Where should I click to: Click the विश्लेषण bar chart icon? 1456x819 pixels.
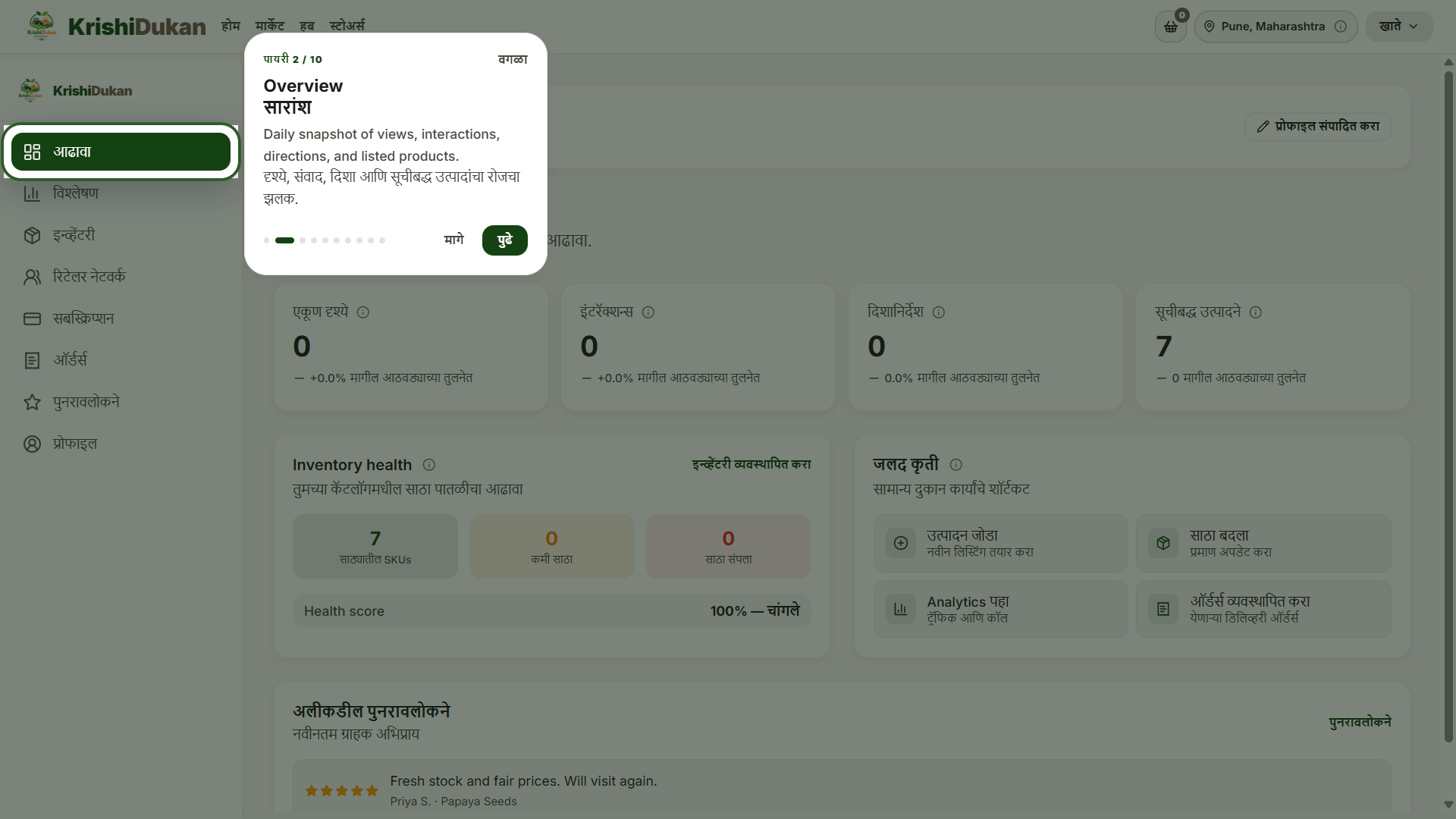point(32,193)
